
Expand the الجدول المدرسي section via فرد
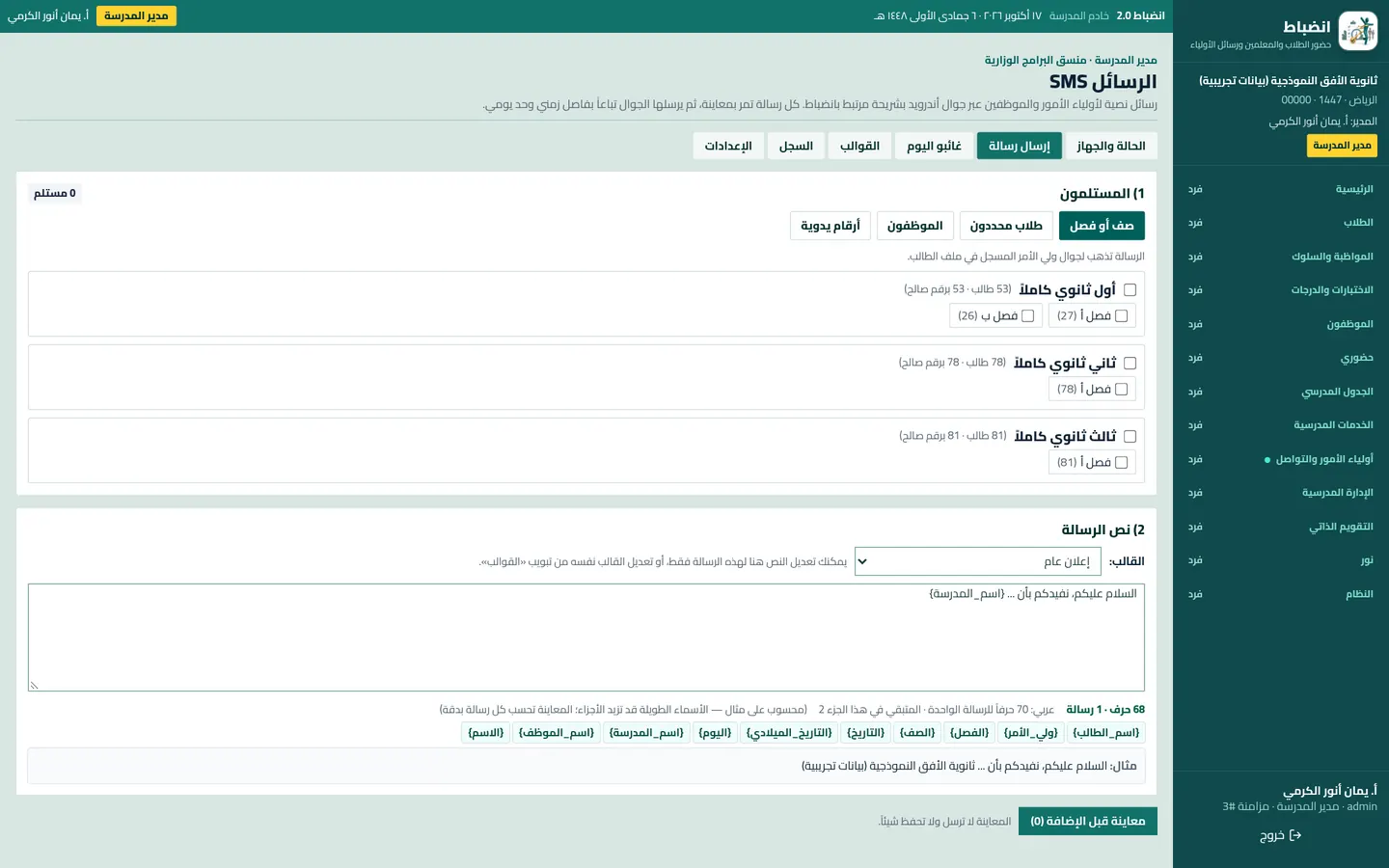pos(1195,392)
